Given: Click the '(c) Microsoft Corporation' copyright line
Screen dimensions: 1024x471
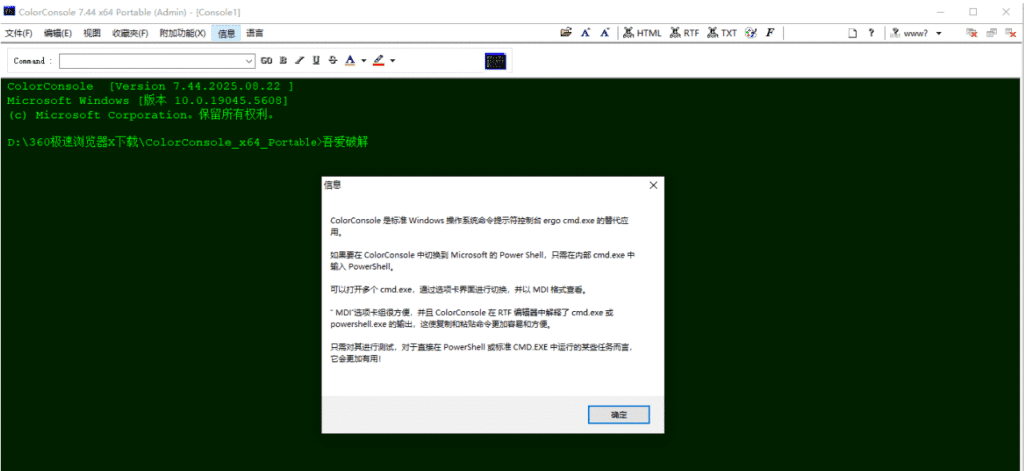Looking at the screenshot, I should 141,115.
